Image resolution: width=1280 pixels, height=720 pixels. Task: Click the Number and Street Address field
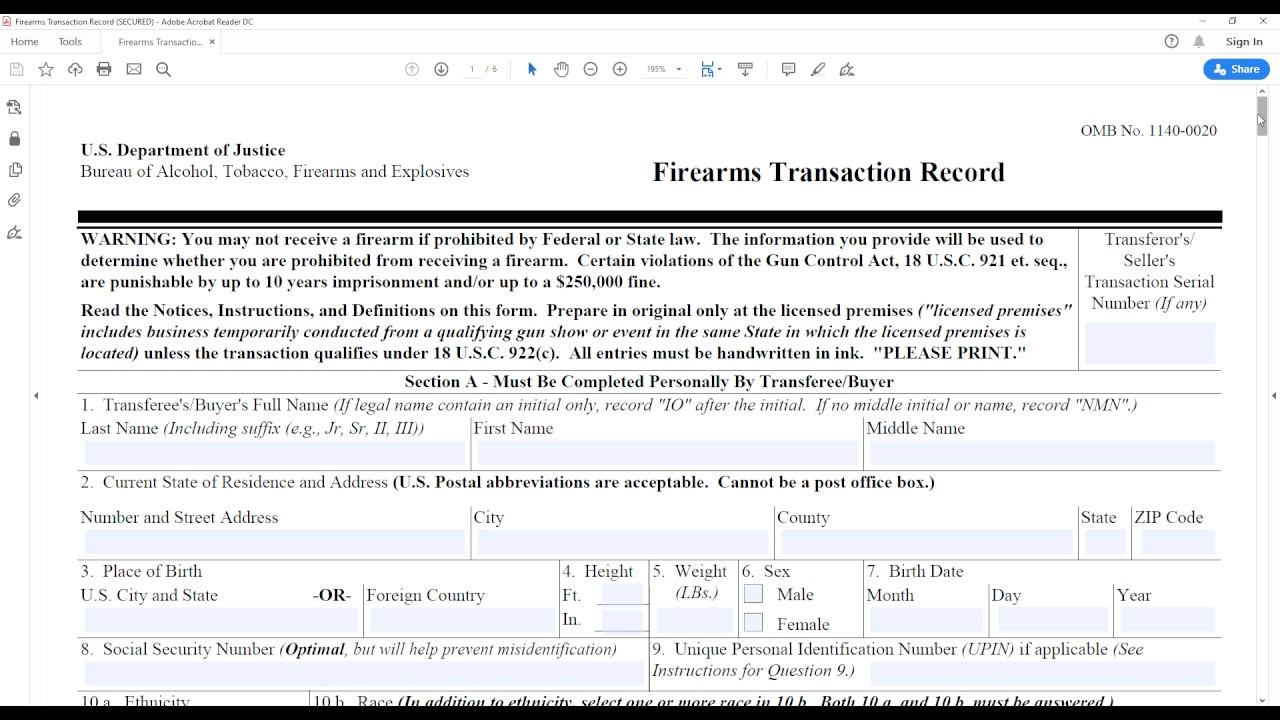click(275, 543)
